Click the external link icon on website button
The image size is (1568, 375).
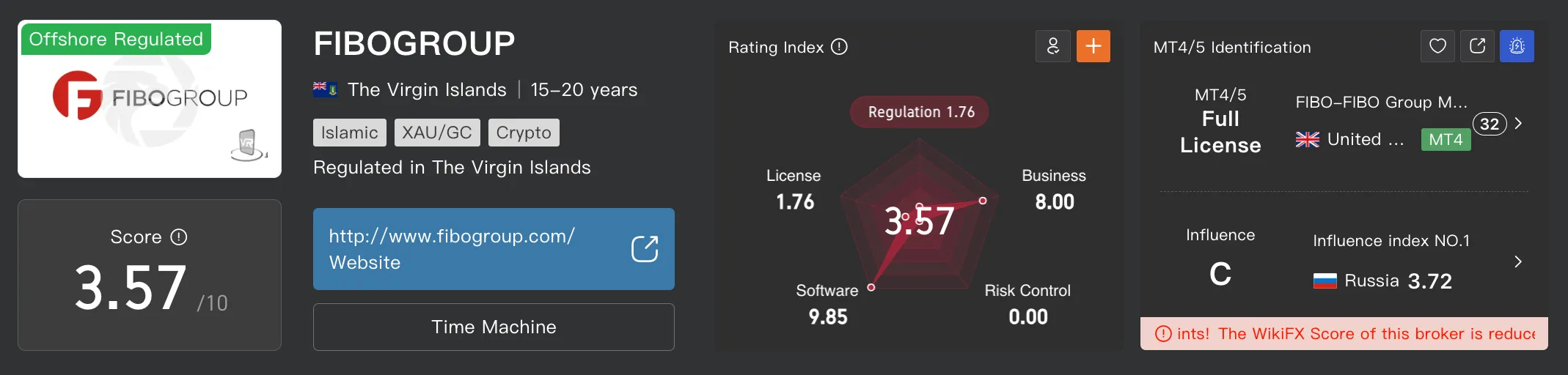645,249
